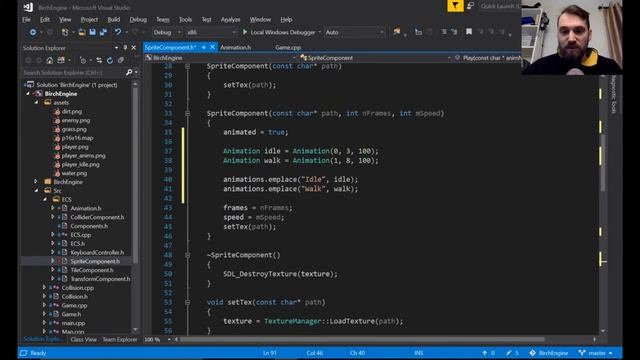Click the Save icon in the toolbar
This screenshot has height=360, width=640.
pos(93,32)
